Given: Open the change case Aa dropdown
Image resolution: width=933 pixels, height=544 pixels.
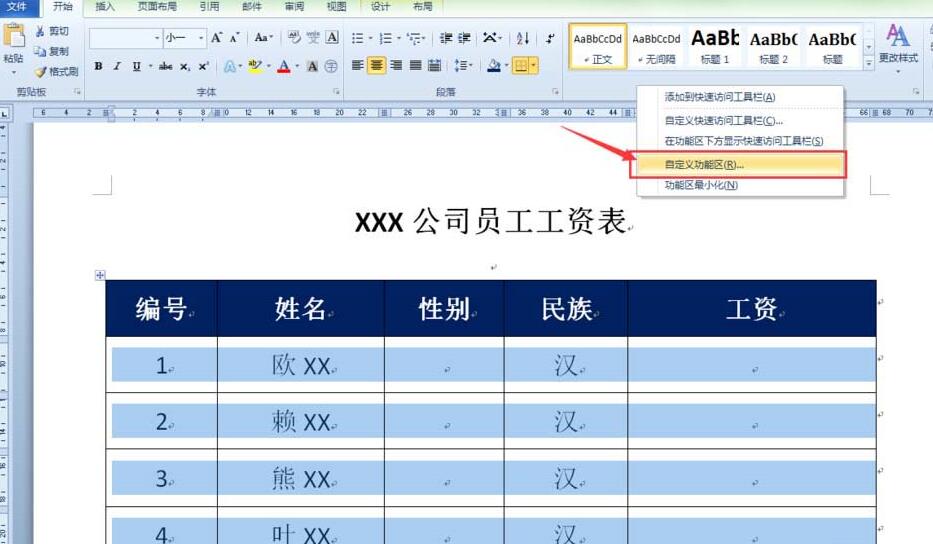Looking at the screenshot, I should click(263, 37).
